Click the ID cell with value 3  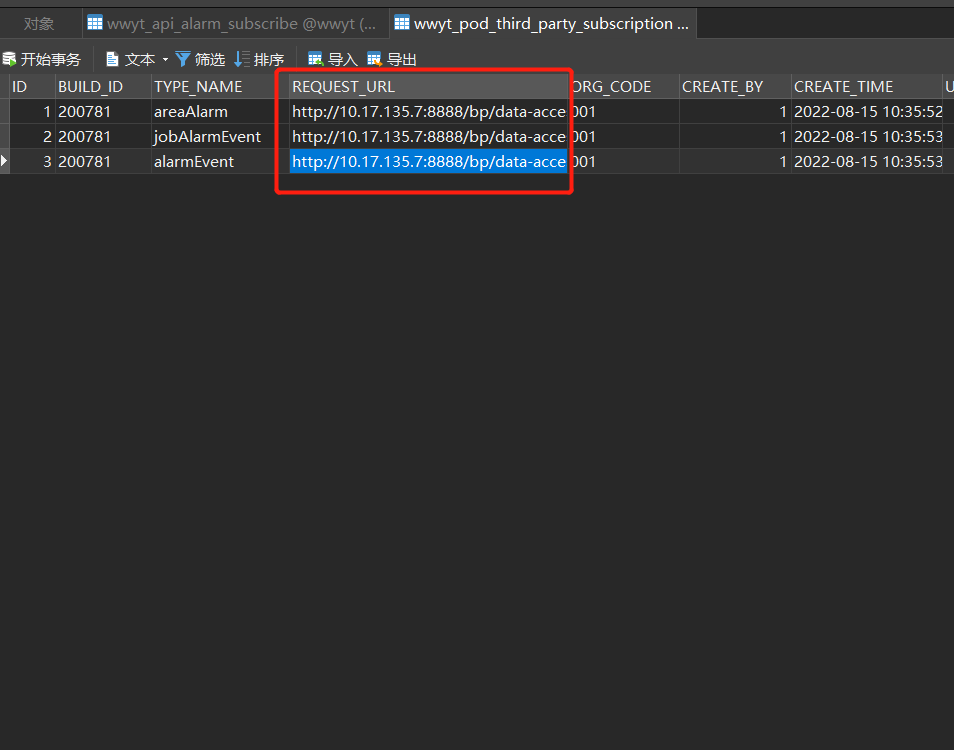[x=32, y=161]
